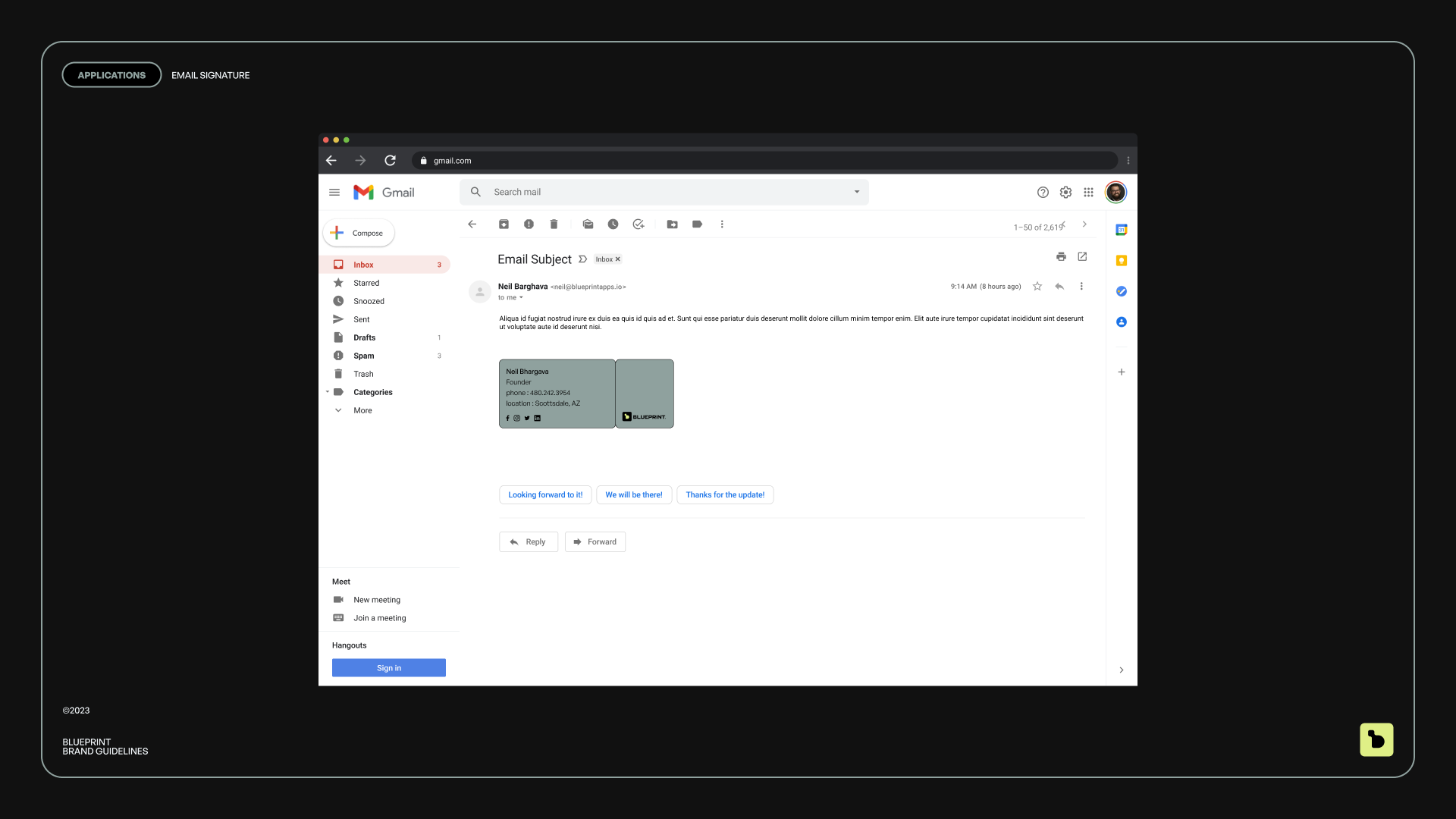The width and height of the screenshot is (1456, 819).
Task: Mark the email as unread
Action: (588, 224)
